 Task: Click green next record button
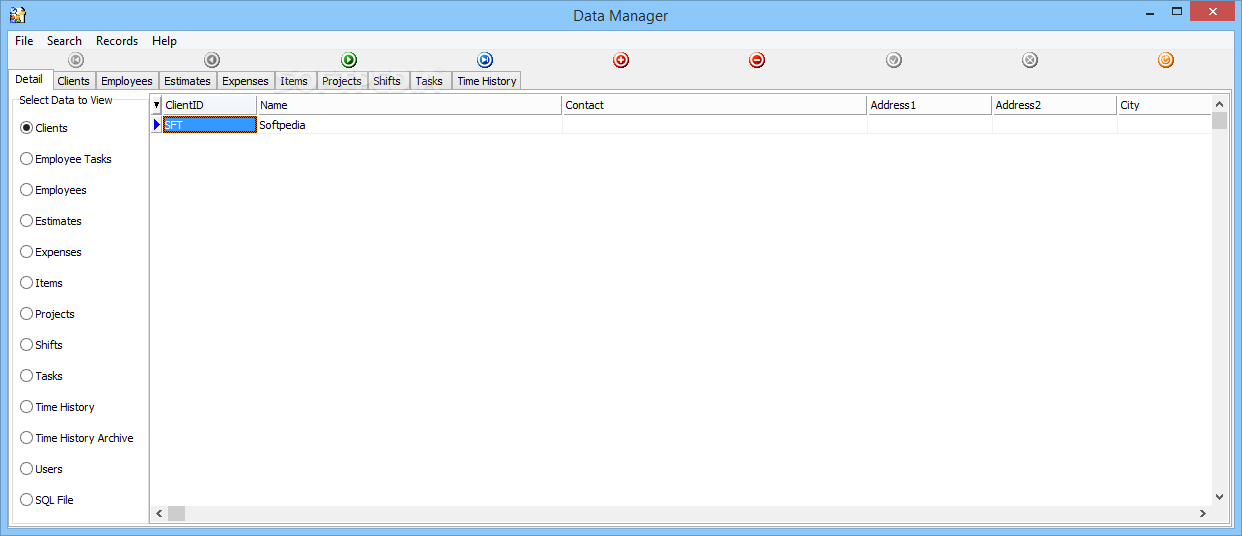coord(349,60)
